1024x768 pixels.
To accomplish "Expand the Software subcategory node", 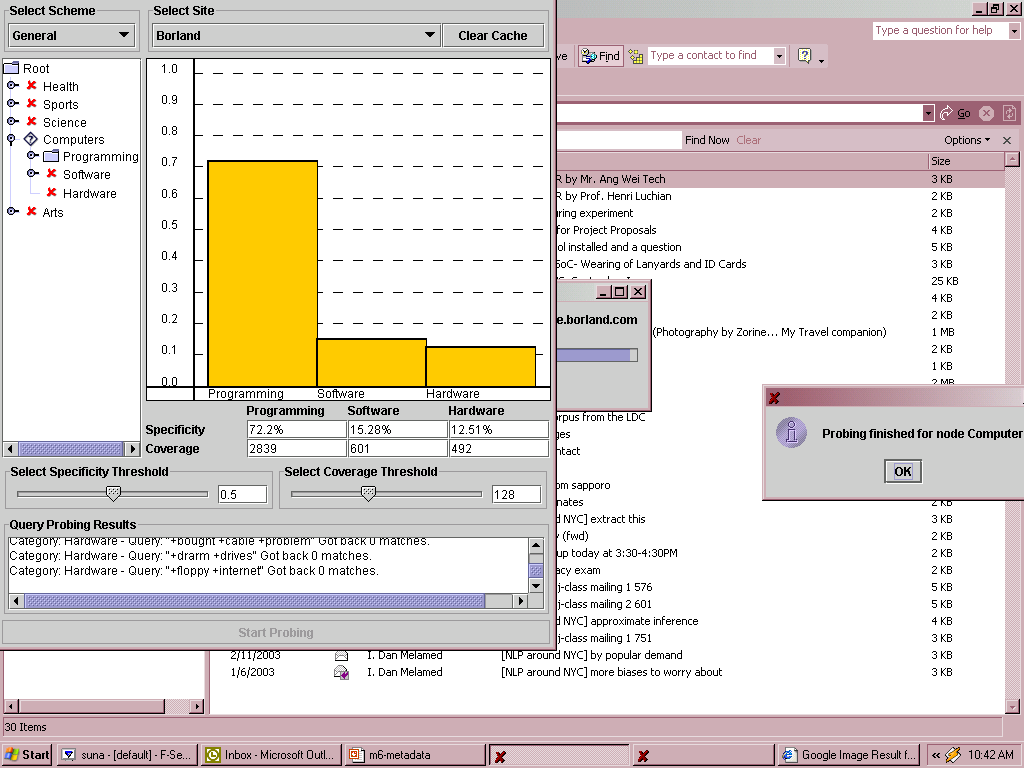I will tap(32, 174).
